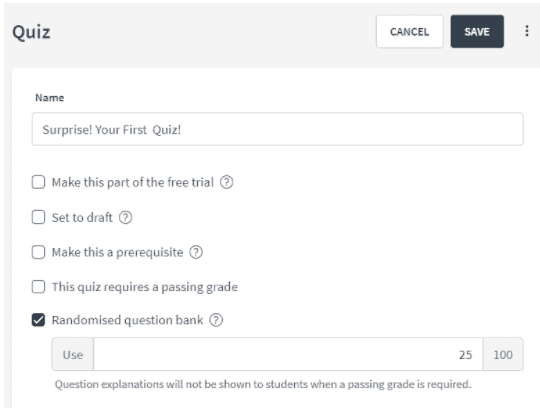Viewport: 540px width, 408px height.
Task: Click the 'This quiz requires a passing grade' text
Action: point(145,287)
